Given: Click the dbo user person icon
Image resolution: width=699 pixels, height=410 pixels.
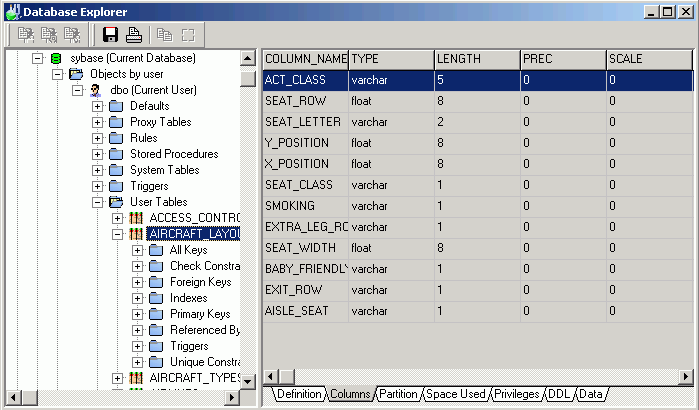Looking at the screenshot, I should click(x=95, y=90).
